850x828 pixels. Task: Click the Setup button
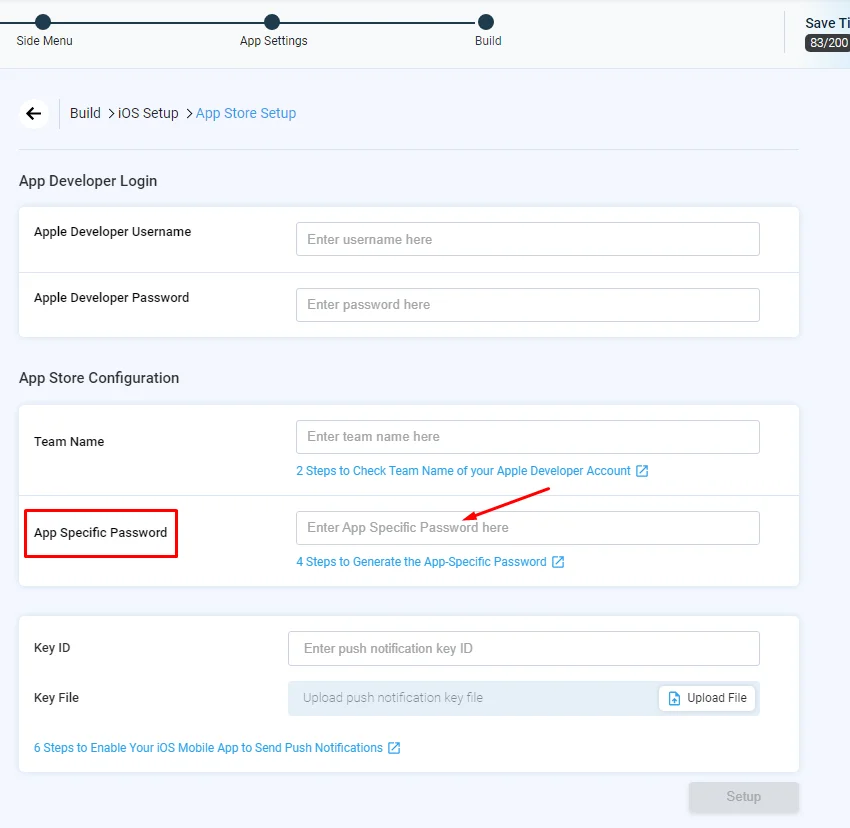pos(744,797)
